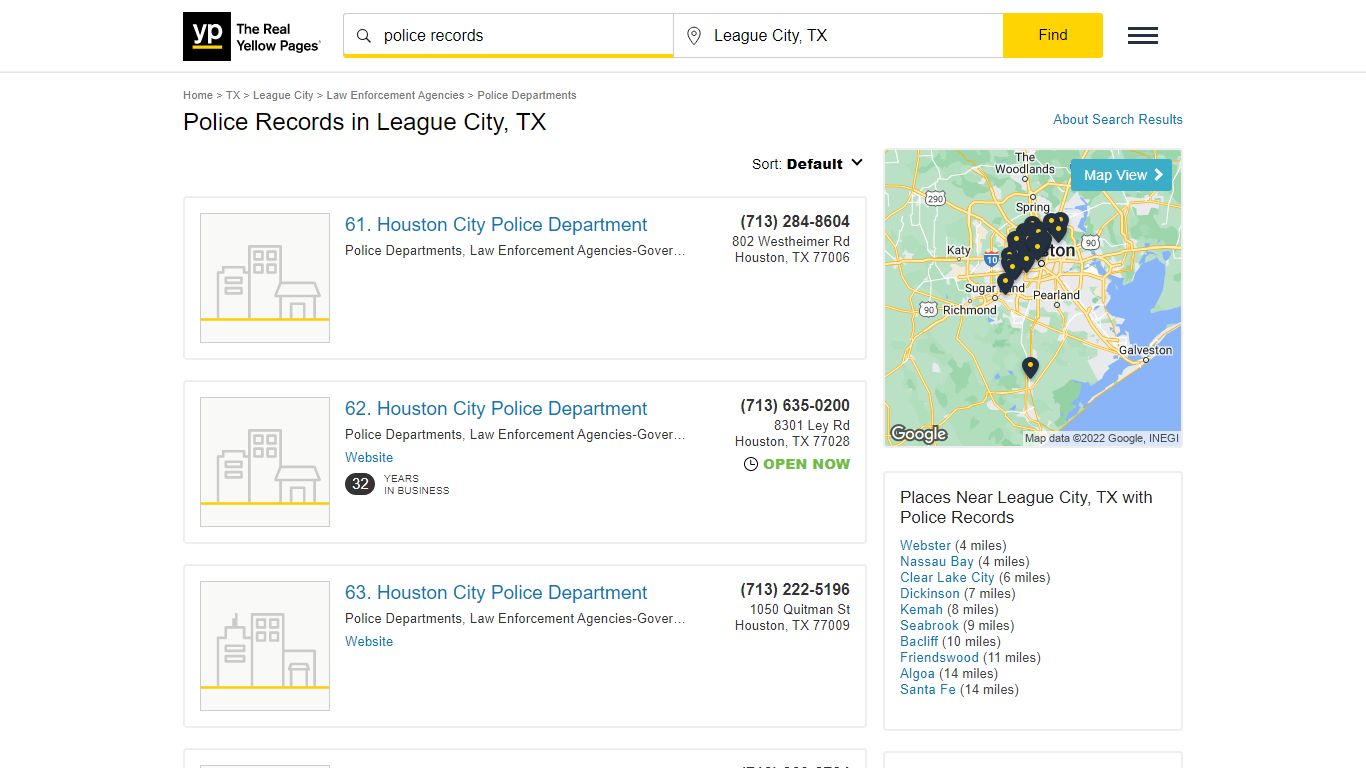The width and height of the screenshot is (1366, 768).
Task: Click address 1050 Quitman St
Action: tap(800, 609)
